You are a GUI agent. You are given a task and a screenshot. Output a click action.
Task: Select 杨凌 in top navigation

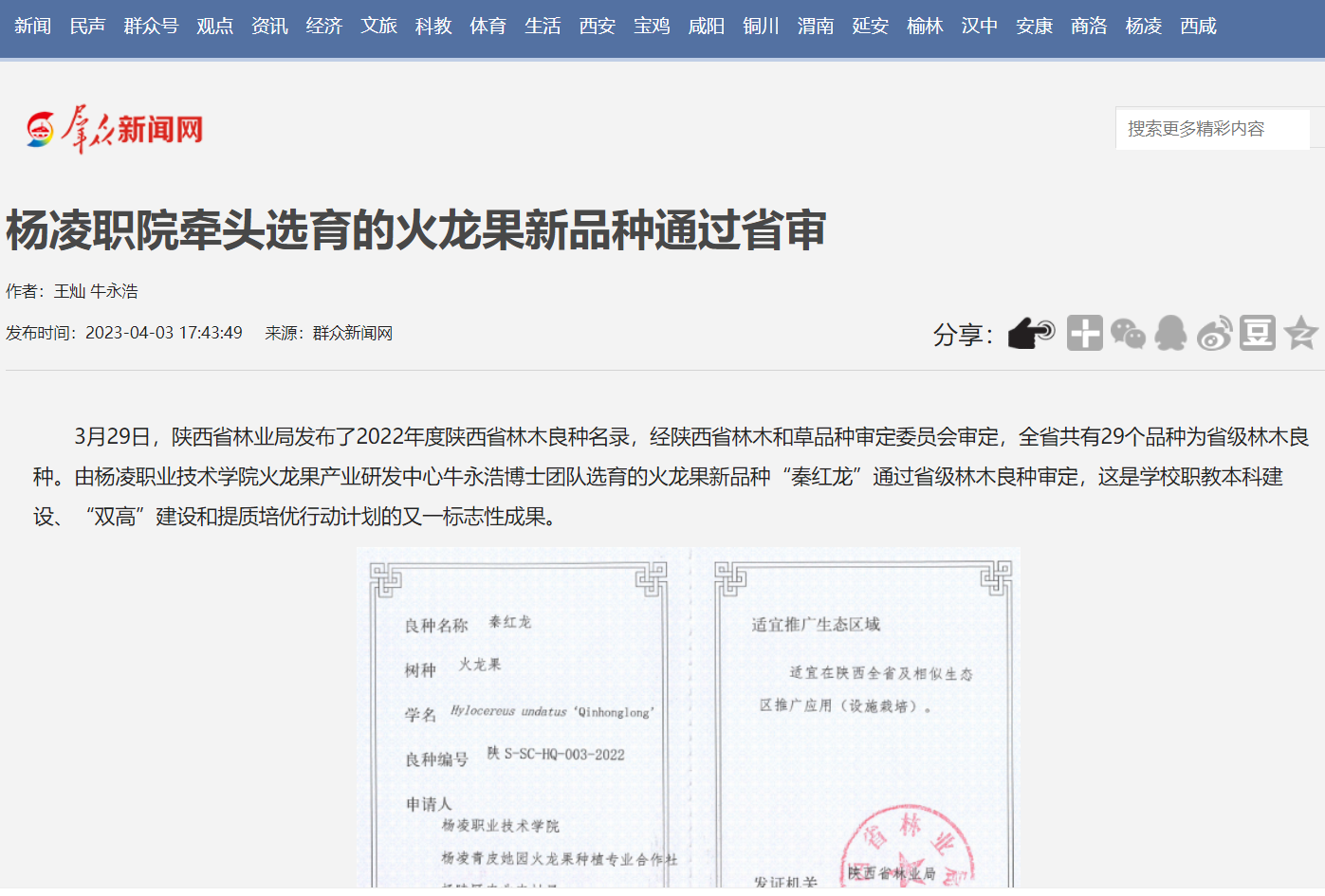pyautogui.click(x=1144, y=27)
